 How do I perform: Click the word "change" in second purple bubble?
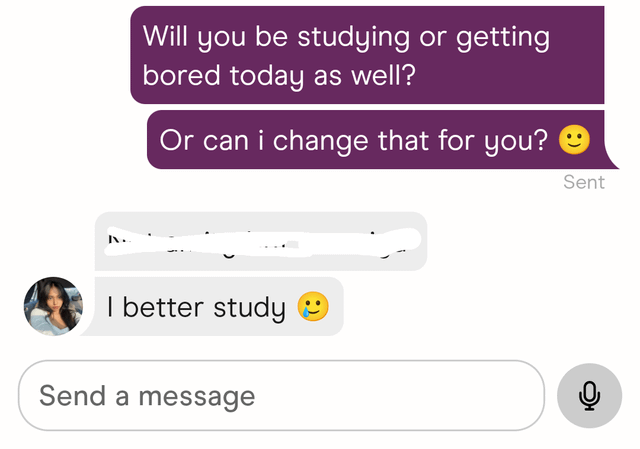point(321,142)
